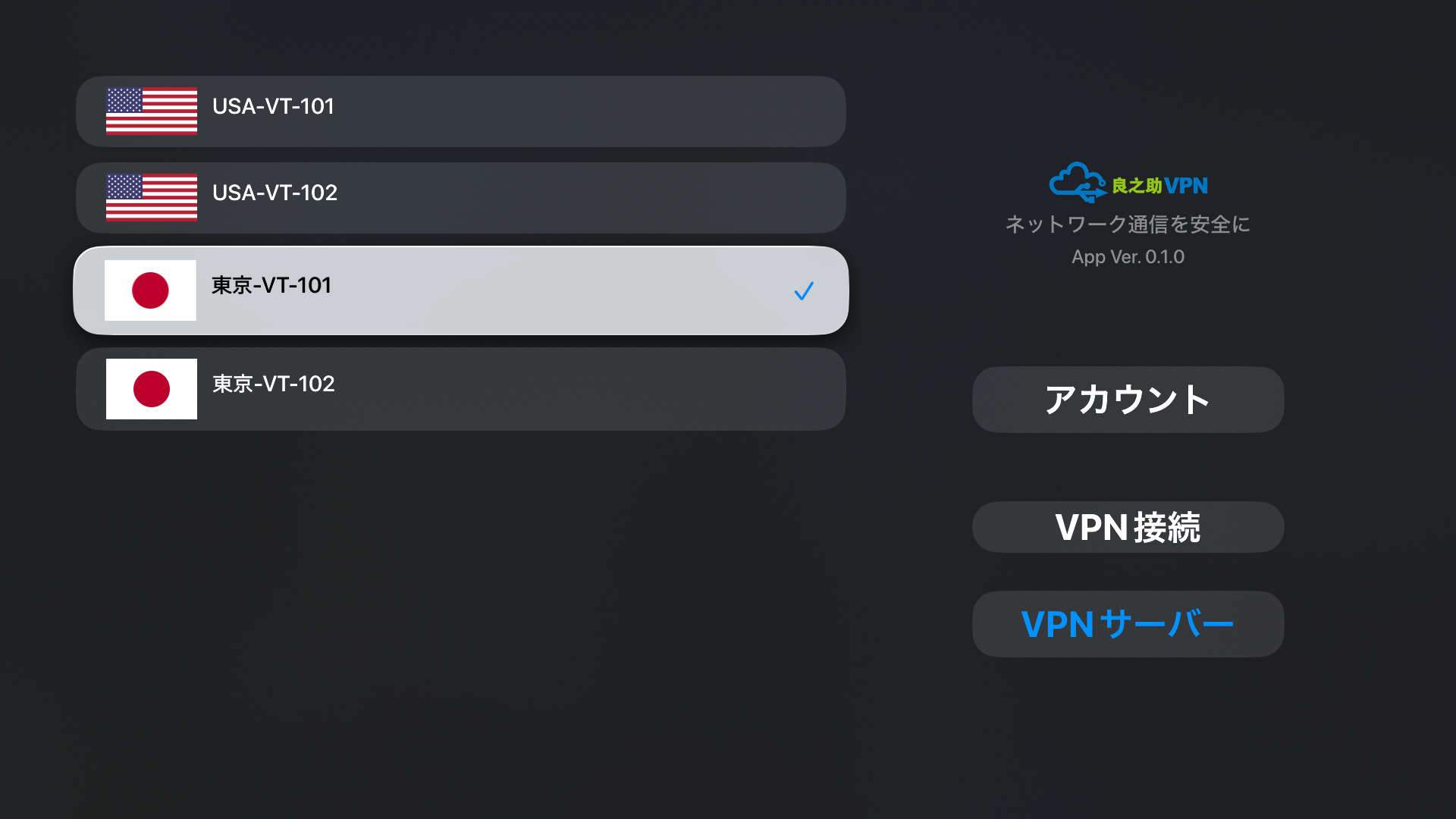Click the Japan flag beside 東京-VT-102
This screenshot has height=819, width=1456.
(x=152, y=389)
